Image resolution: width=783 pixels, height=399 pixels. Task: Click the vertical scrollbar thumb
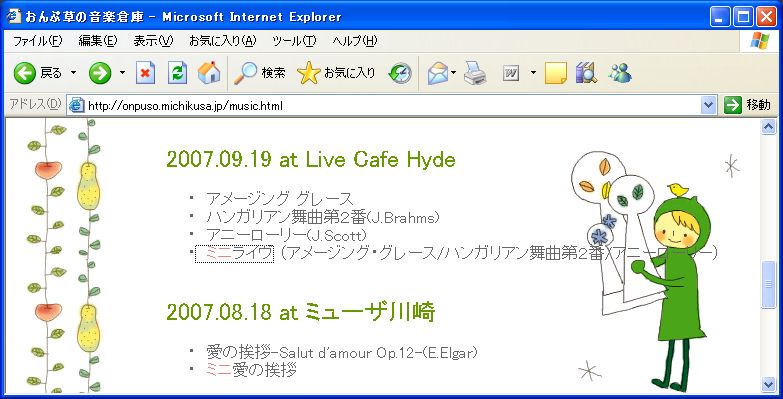769,285
